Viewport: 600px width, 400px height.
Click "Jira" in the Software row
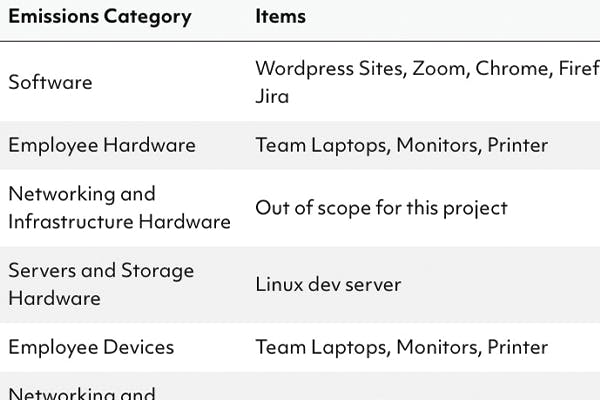pos(272,96)
